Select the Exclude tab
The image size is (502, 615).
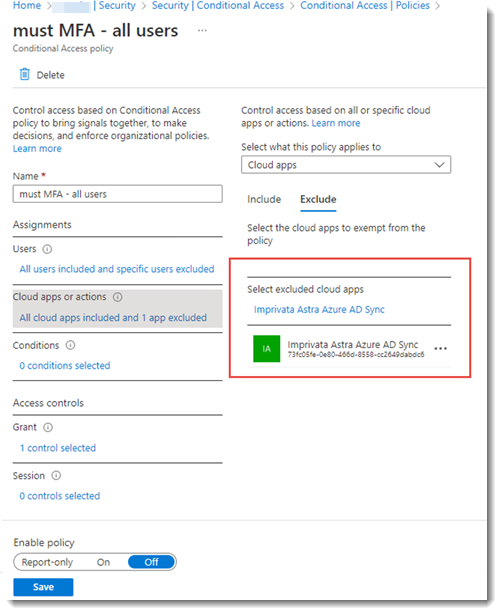coord(318,200)
